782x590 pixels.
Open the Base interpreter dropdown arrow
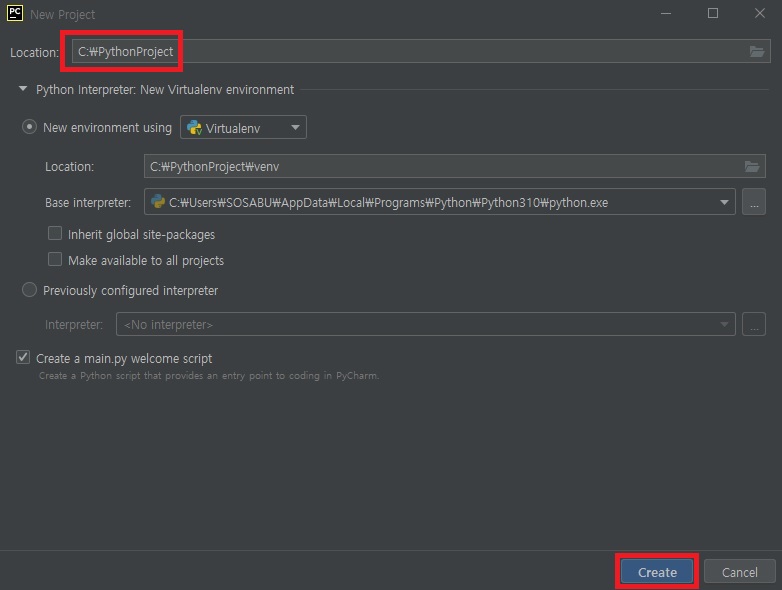pos(724,202)
